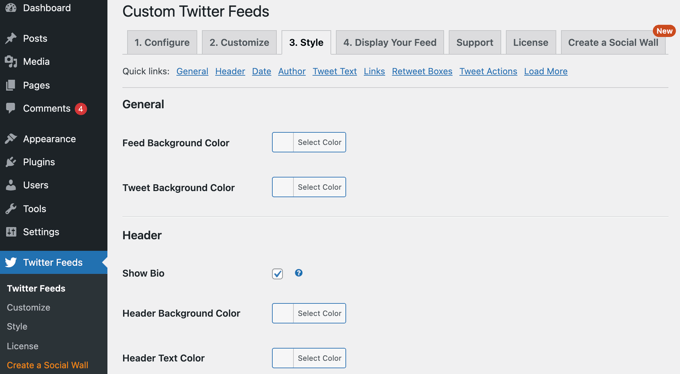Click Header Text Color swatch
The height and width of the screenshot is (374, 680).
283,358
